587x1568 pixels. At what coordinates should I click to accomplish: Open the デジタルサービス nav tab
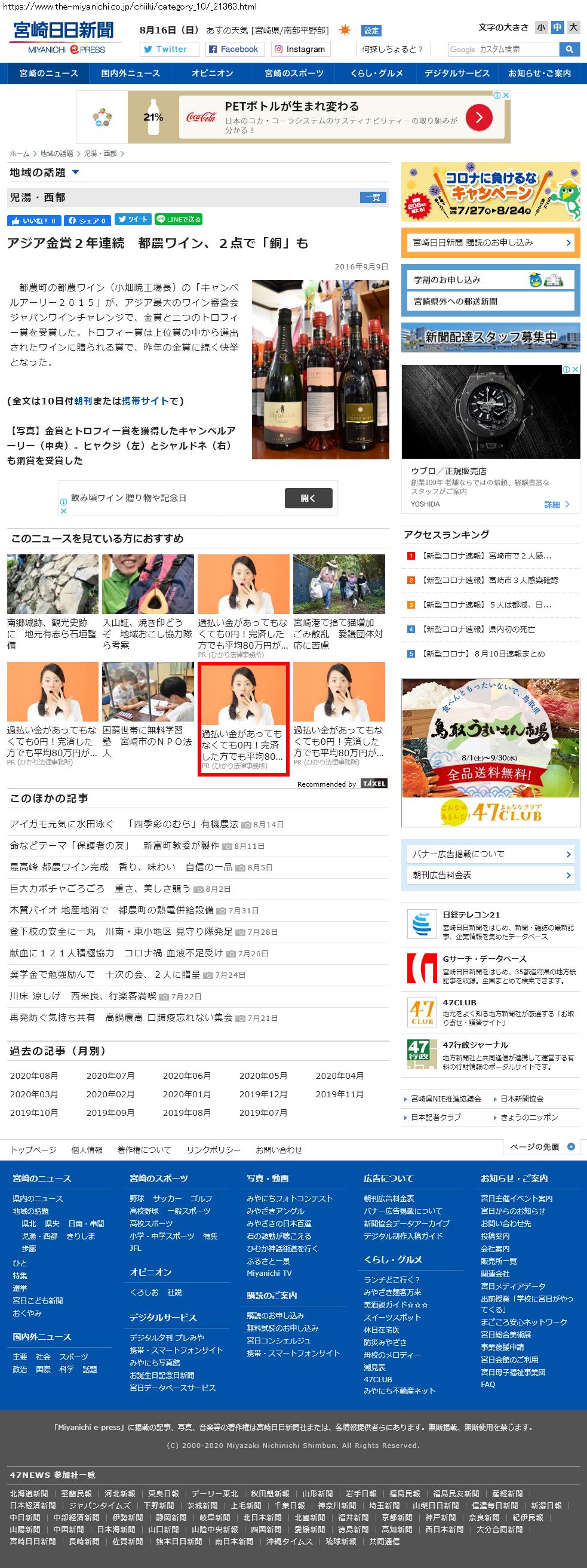point(457,73)
